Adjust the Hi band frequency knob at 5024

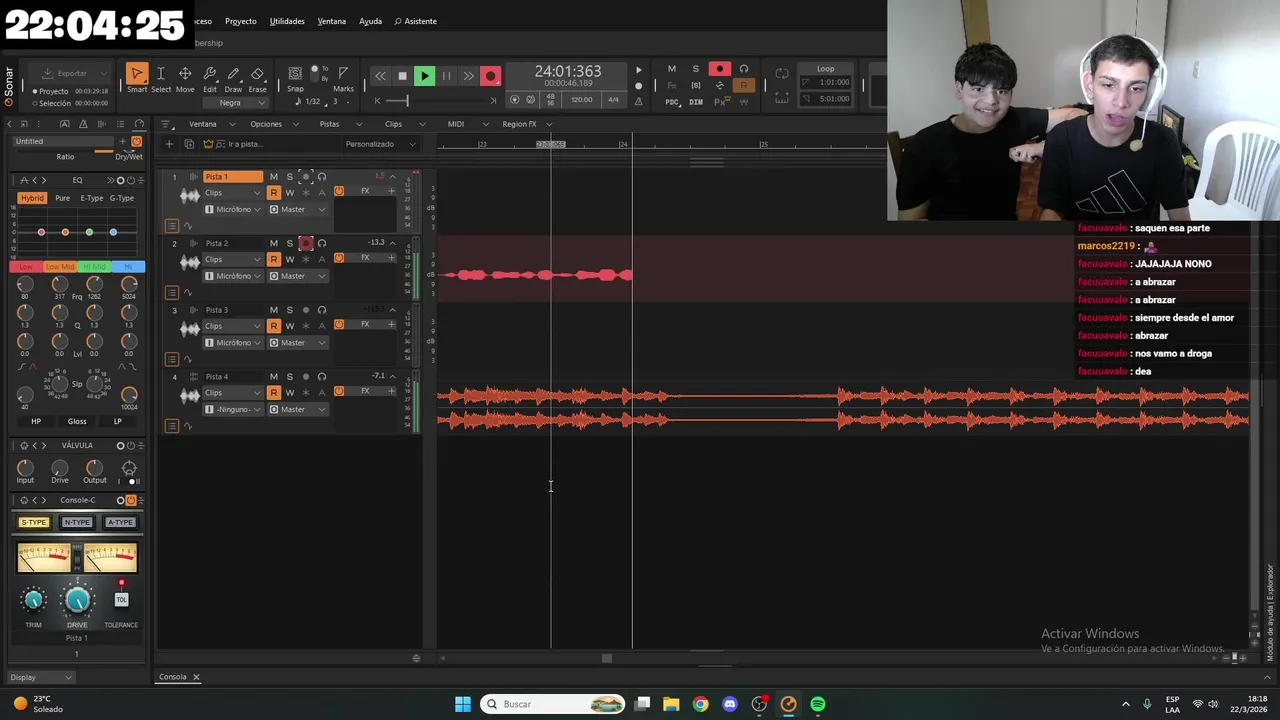pyautogui.click(x=129, y=285)
